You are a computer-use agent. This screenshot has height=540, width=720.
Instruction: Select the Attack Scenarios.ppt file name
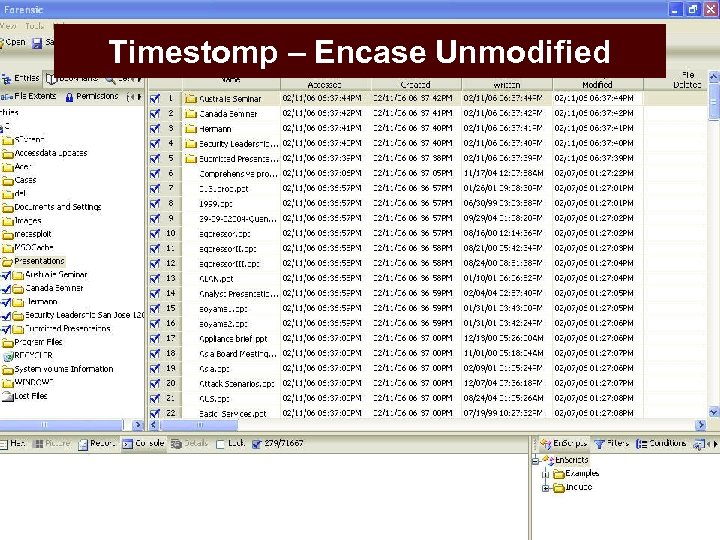237,384
